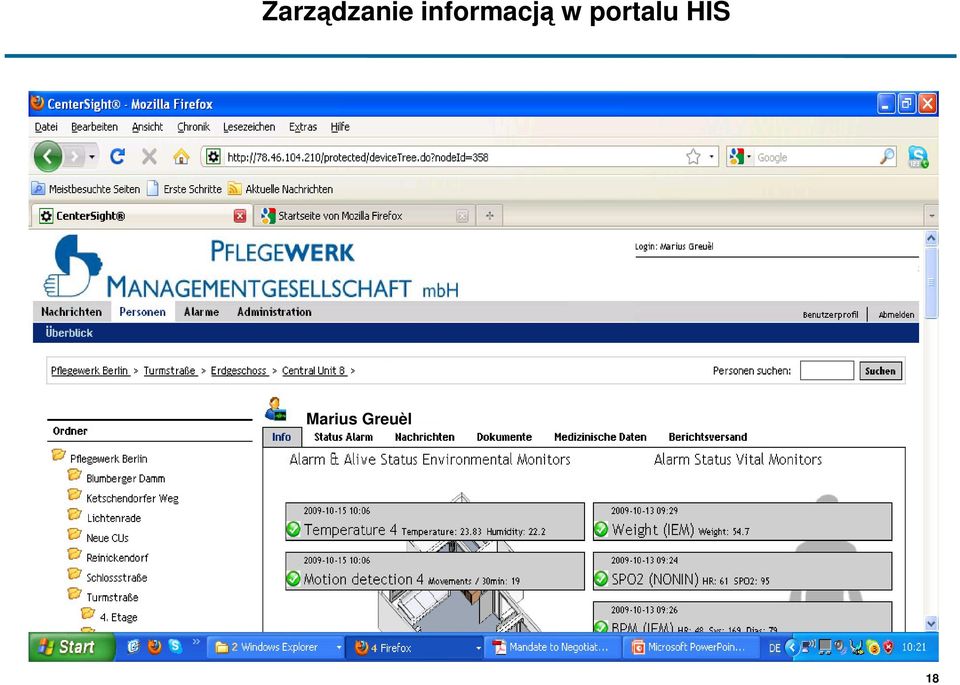Open 4. Etage folder
960x685 pixels.
tap(110, 617)
